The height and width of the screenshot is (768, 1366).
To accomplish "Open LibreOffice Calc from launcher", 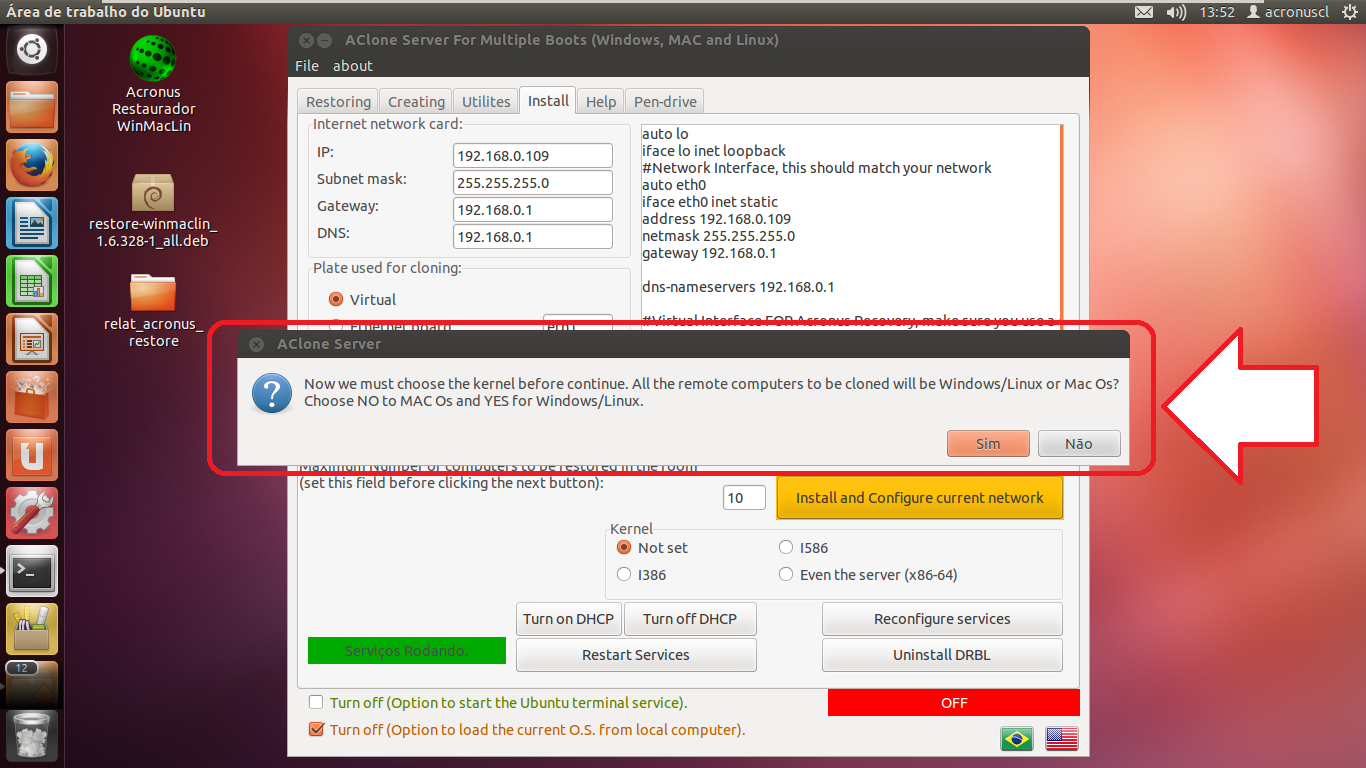I will 32,281.
